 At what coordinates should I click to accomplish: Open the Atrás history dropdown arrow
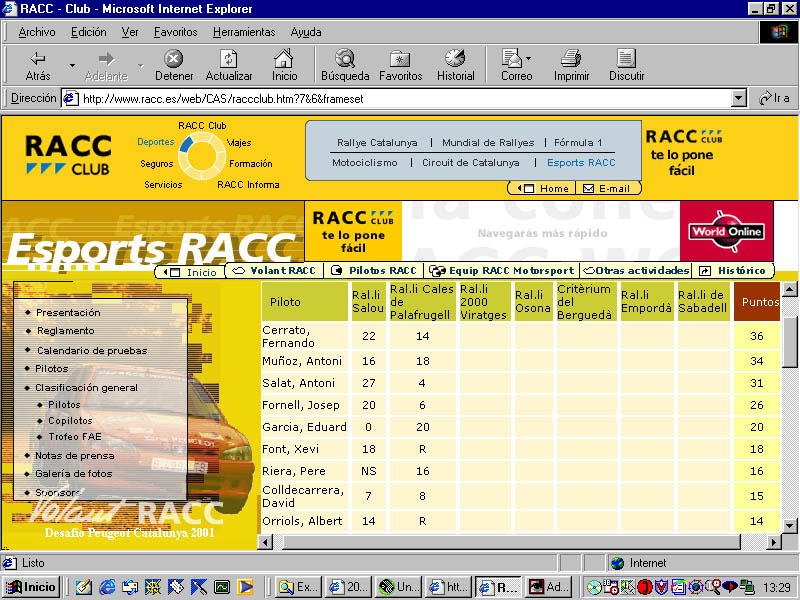pyautogui.click(x=72, y=65)
